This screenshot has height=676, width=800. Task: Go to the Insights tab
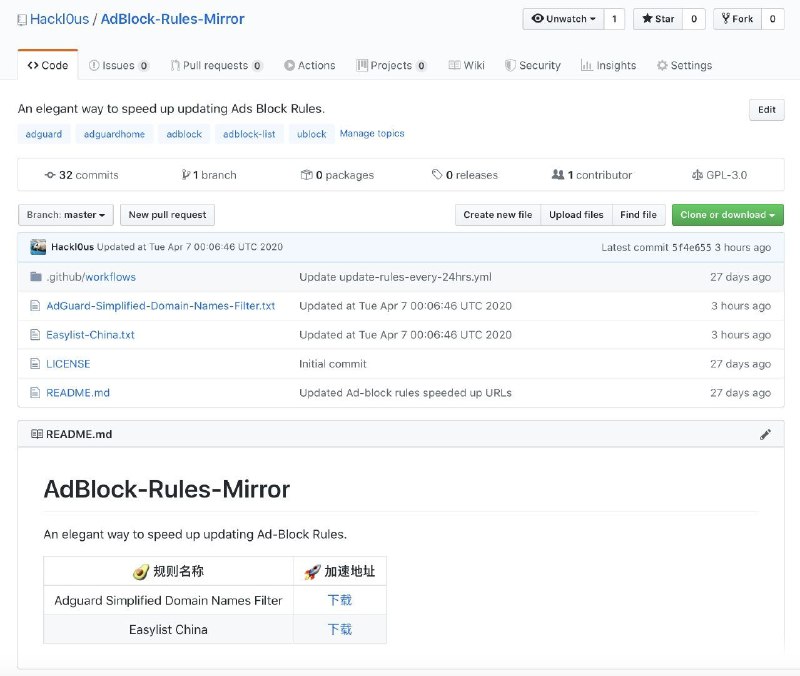[x=609, y=65]
